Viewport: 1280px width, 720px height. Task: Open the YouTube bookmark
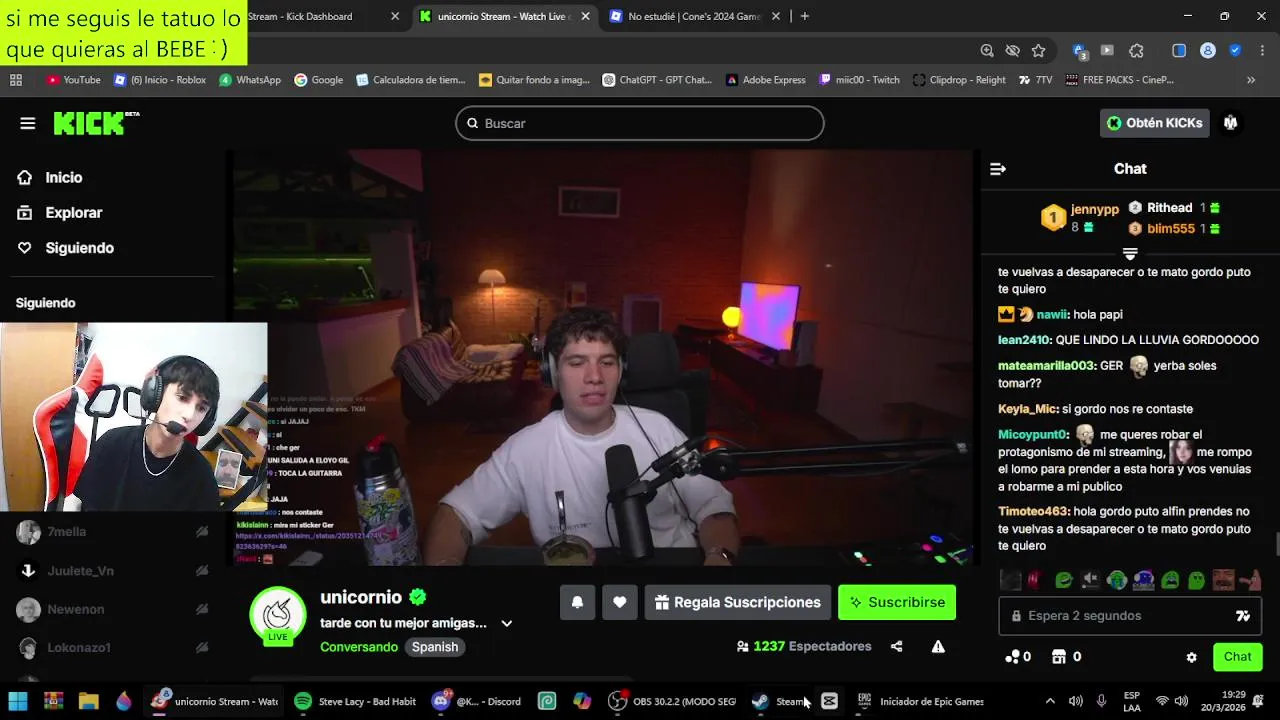(x=73, y=80)
